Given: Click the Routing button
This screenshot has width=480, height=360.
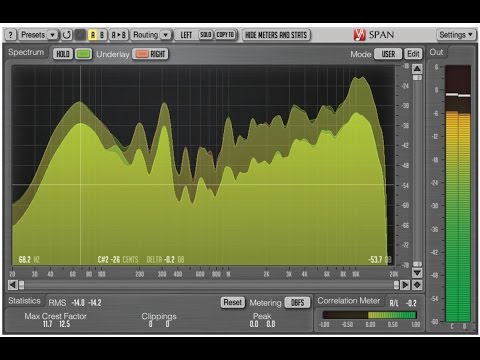Looking at the screenshot, I should pyautogui.click(x=146, y=35).
